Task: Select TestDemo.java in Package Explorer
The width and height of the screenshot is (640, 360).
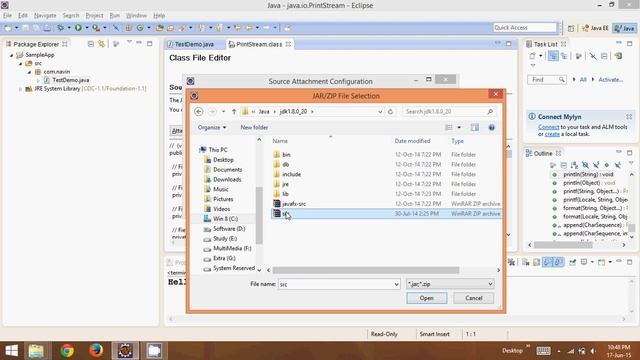Action: [x=70, y=80]
